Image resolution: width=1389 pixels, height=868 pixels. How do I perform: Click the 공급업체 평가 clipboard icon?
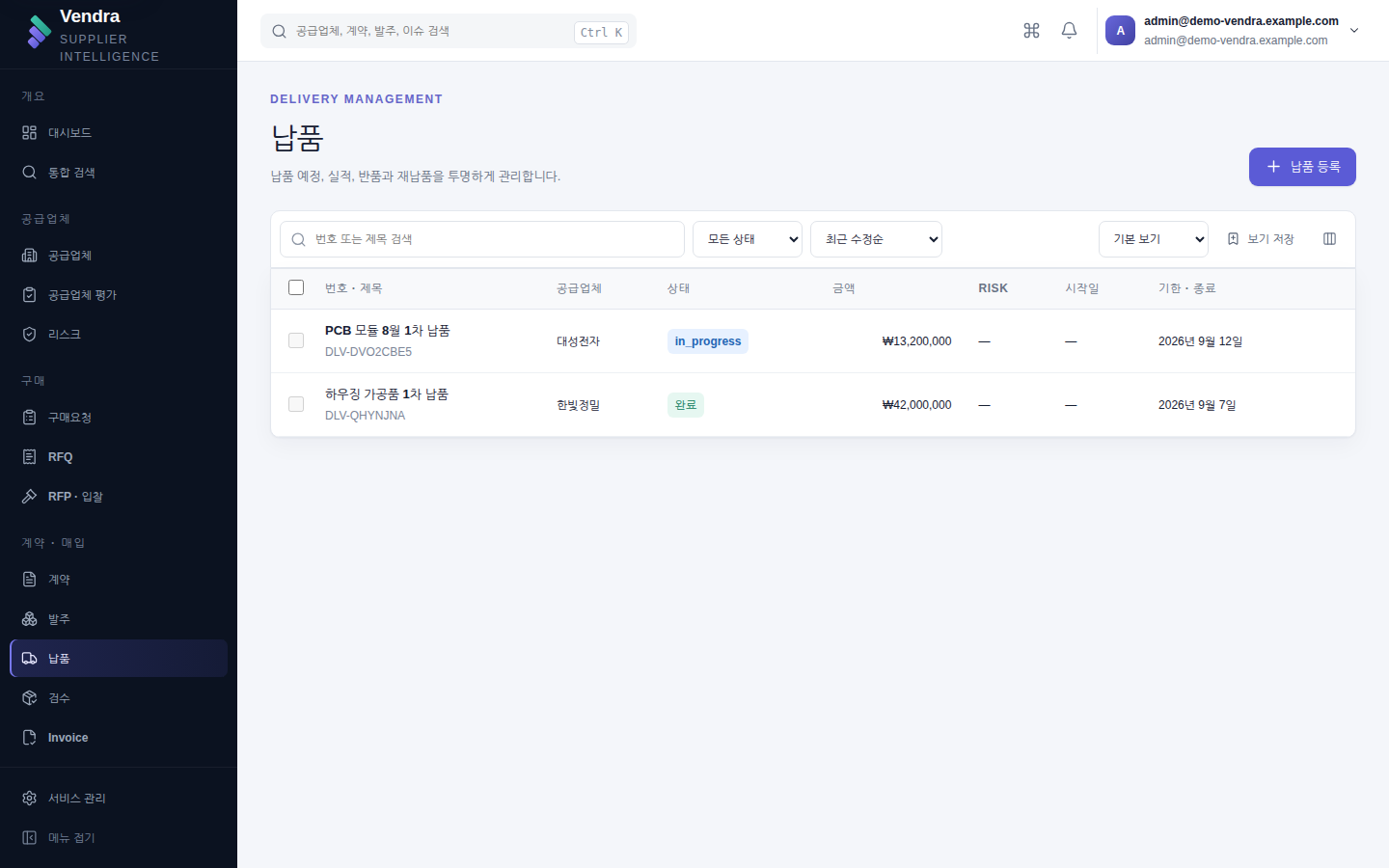(29, 294)
